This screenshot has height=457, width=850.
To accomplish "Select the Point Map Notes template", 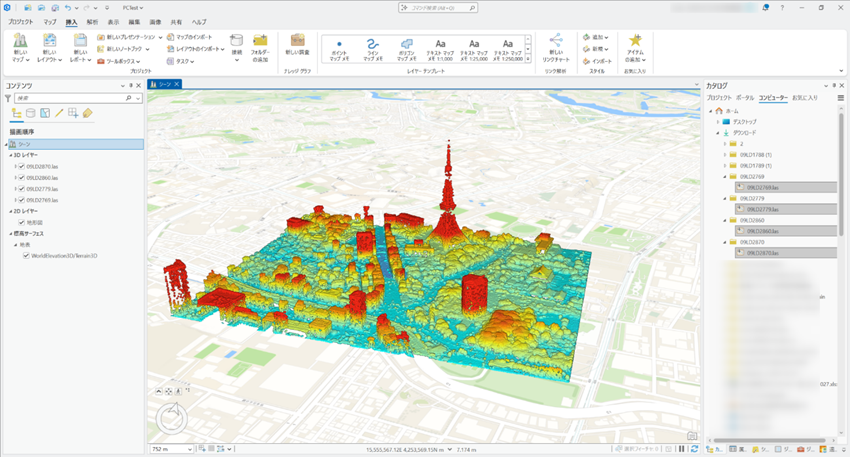I will click(x=339, y=49).
